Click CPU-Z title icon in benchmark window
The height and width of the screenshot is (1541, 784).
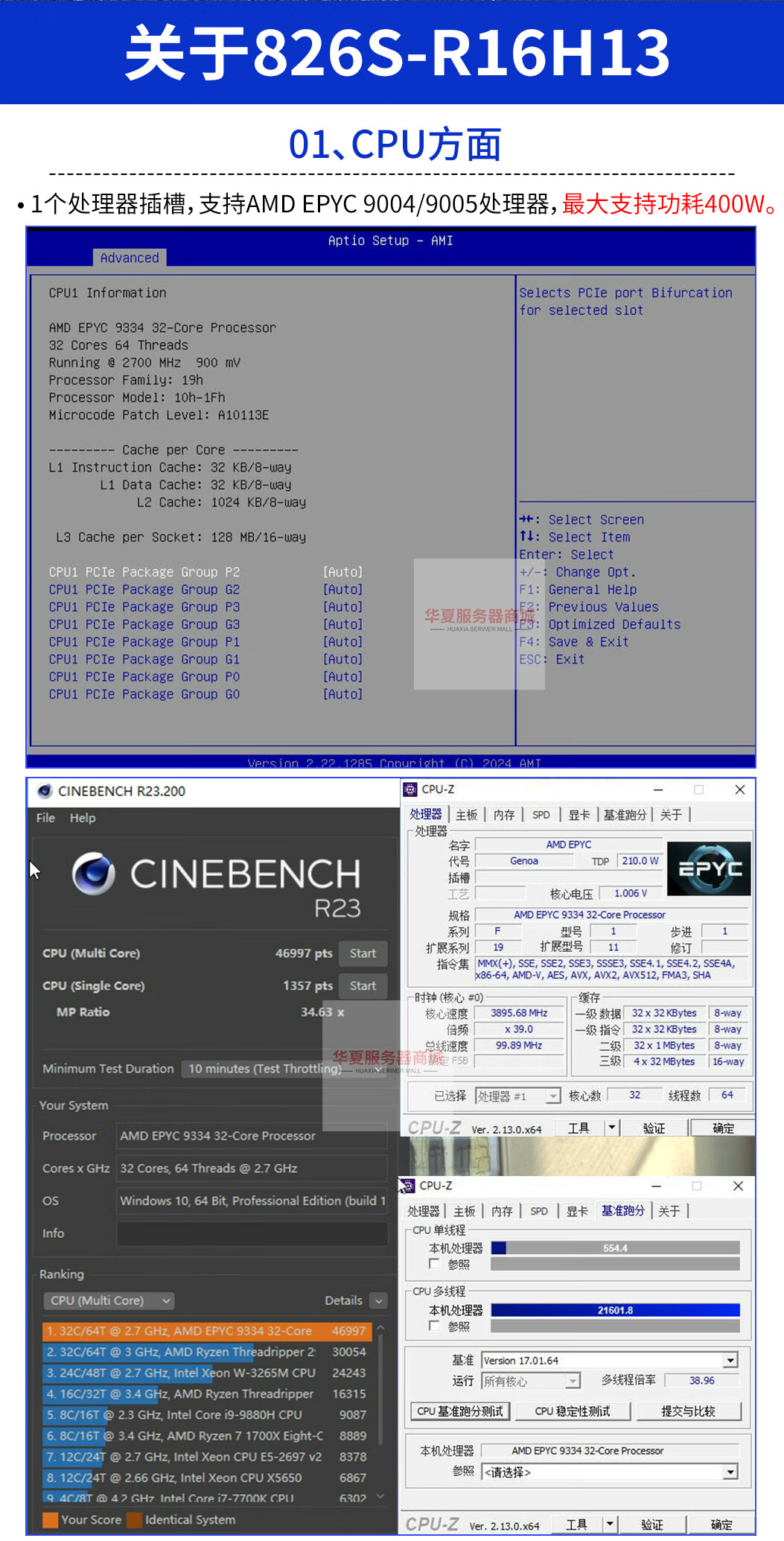point(408,1186)
